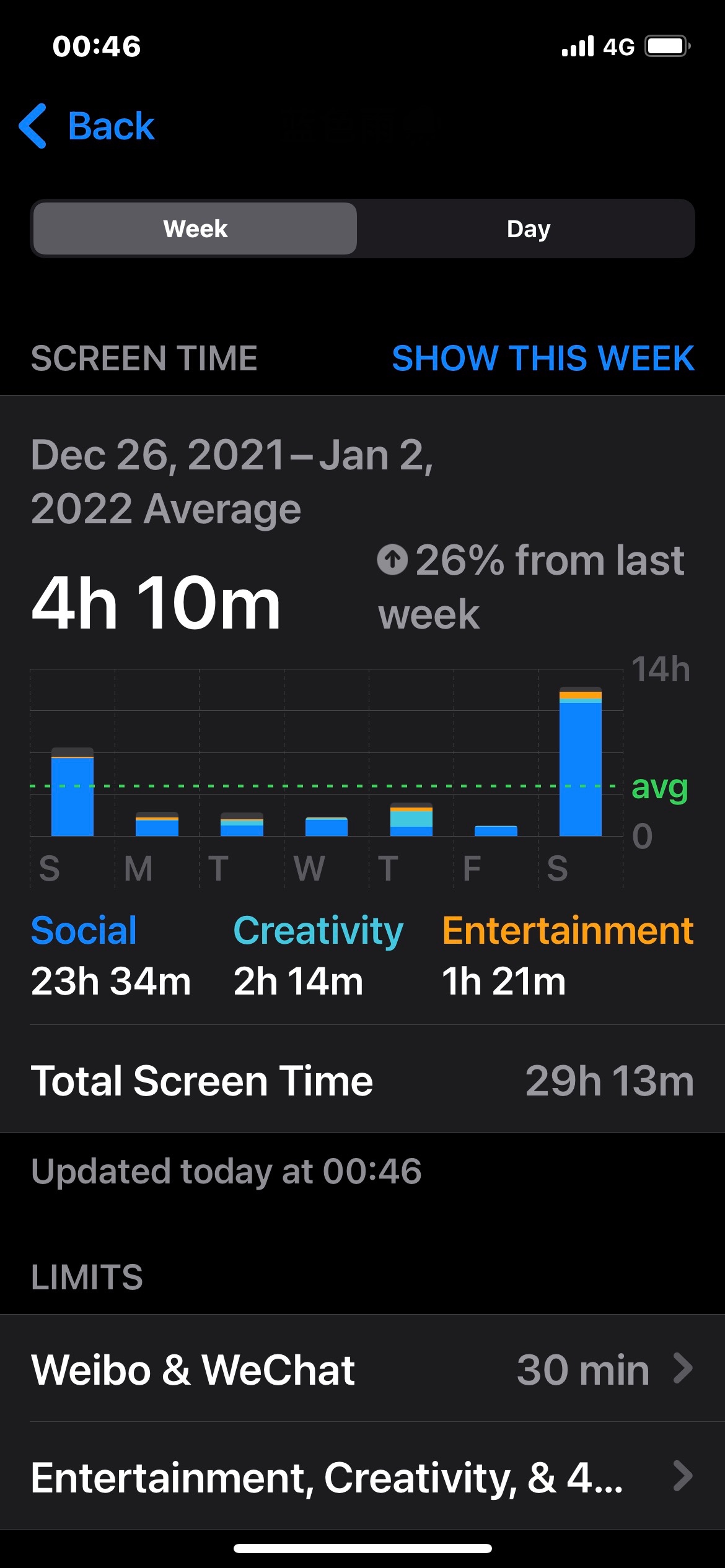Switch to the Day view

pyautogui.click(x=528, y=229)
